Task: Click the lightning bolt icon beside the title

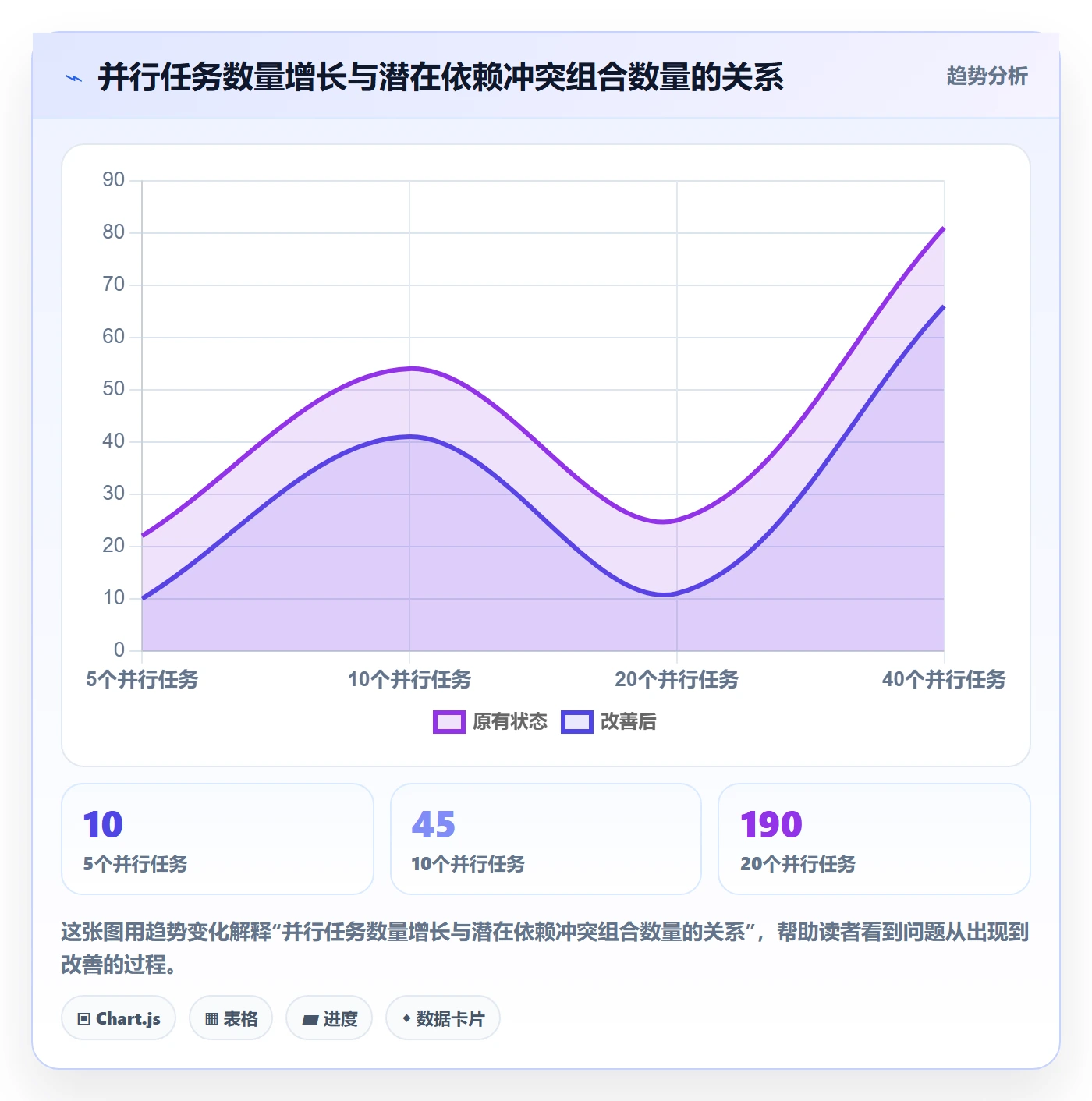Action: (x=74, y=78)
